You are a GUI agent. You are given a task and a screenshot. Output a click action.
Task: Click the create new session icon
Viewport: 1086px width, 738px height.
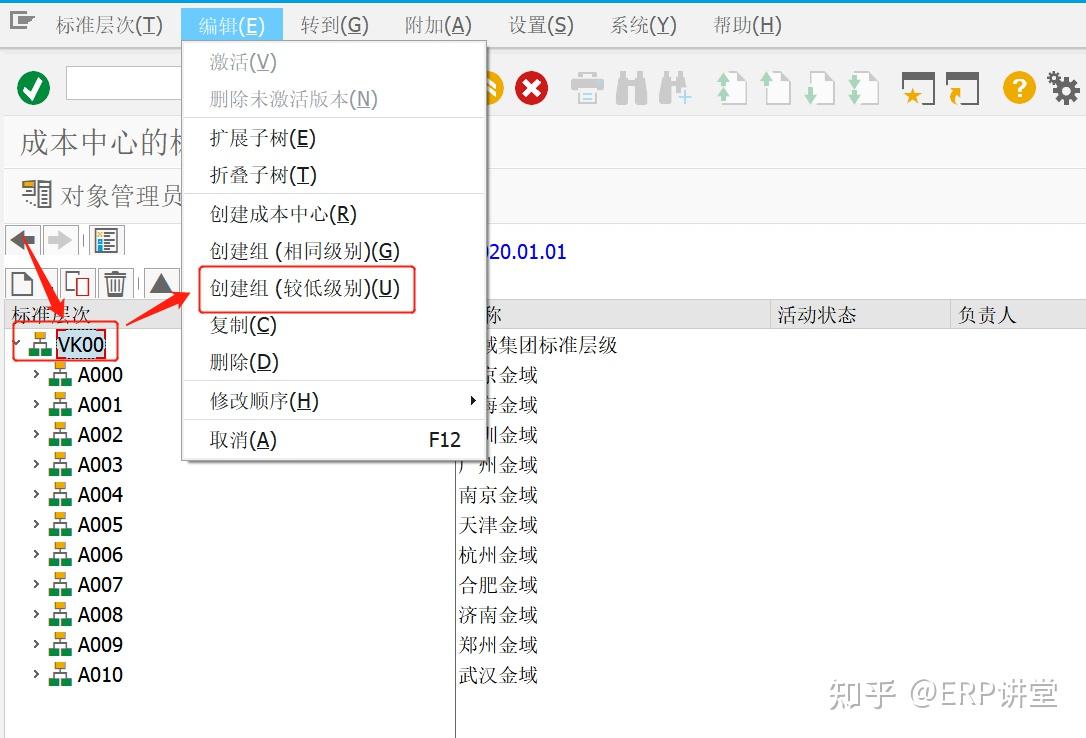[x=918, y=89]
